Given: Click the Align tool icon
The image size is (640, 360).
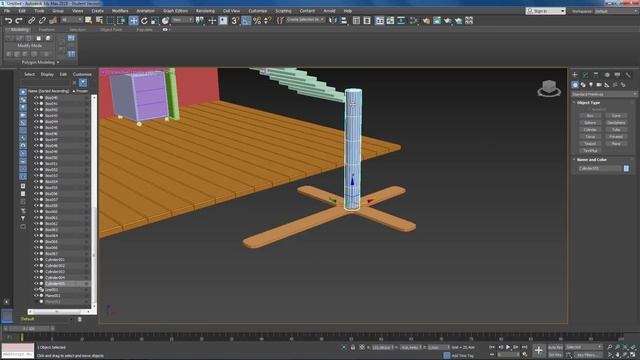Looking at the screenshot, I should (x=344, y=20).
